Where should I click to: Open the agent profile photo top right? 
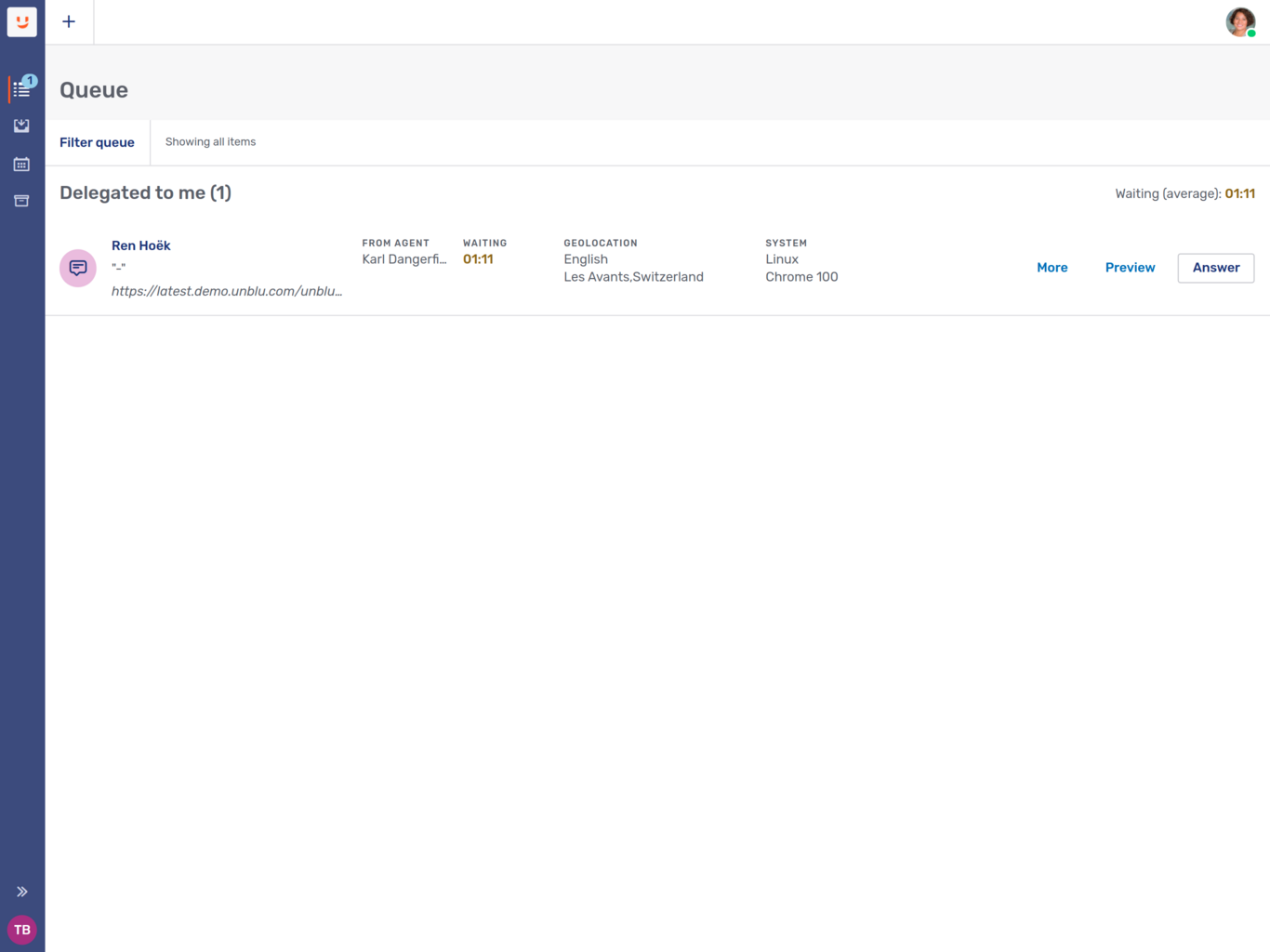(1240, 21)
